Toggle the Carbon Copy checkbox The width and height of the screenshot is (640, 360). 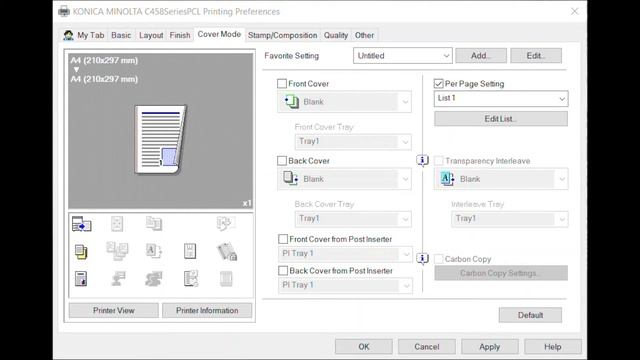coord(438,259)
